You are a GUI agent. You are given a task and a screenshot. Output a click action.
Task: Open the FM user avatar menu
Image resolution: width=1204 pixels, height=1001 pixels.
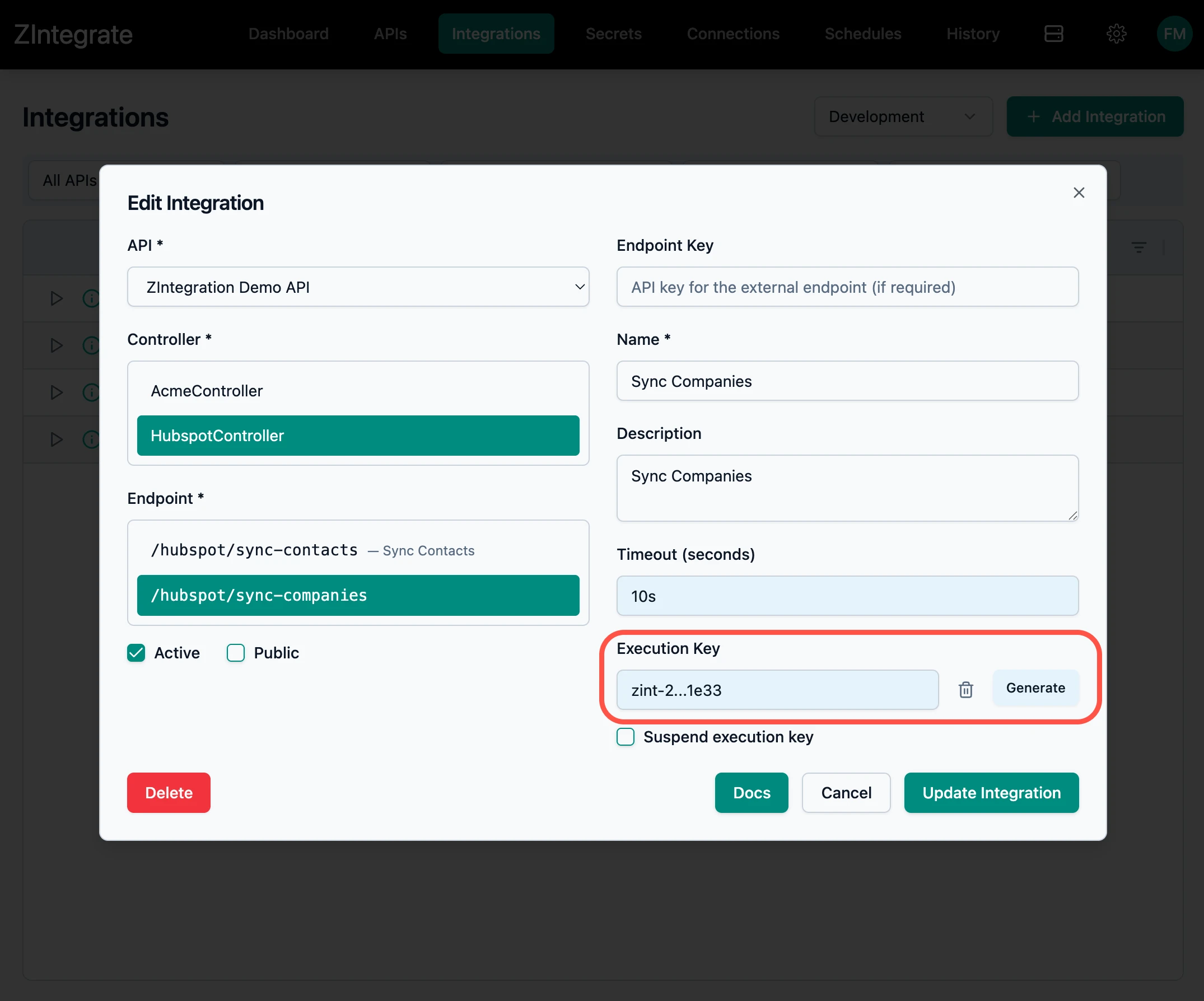point(1173,34)
